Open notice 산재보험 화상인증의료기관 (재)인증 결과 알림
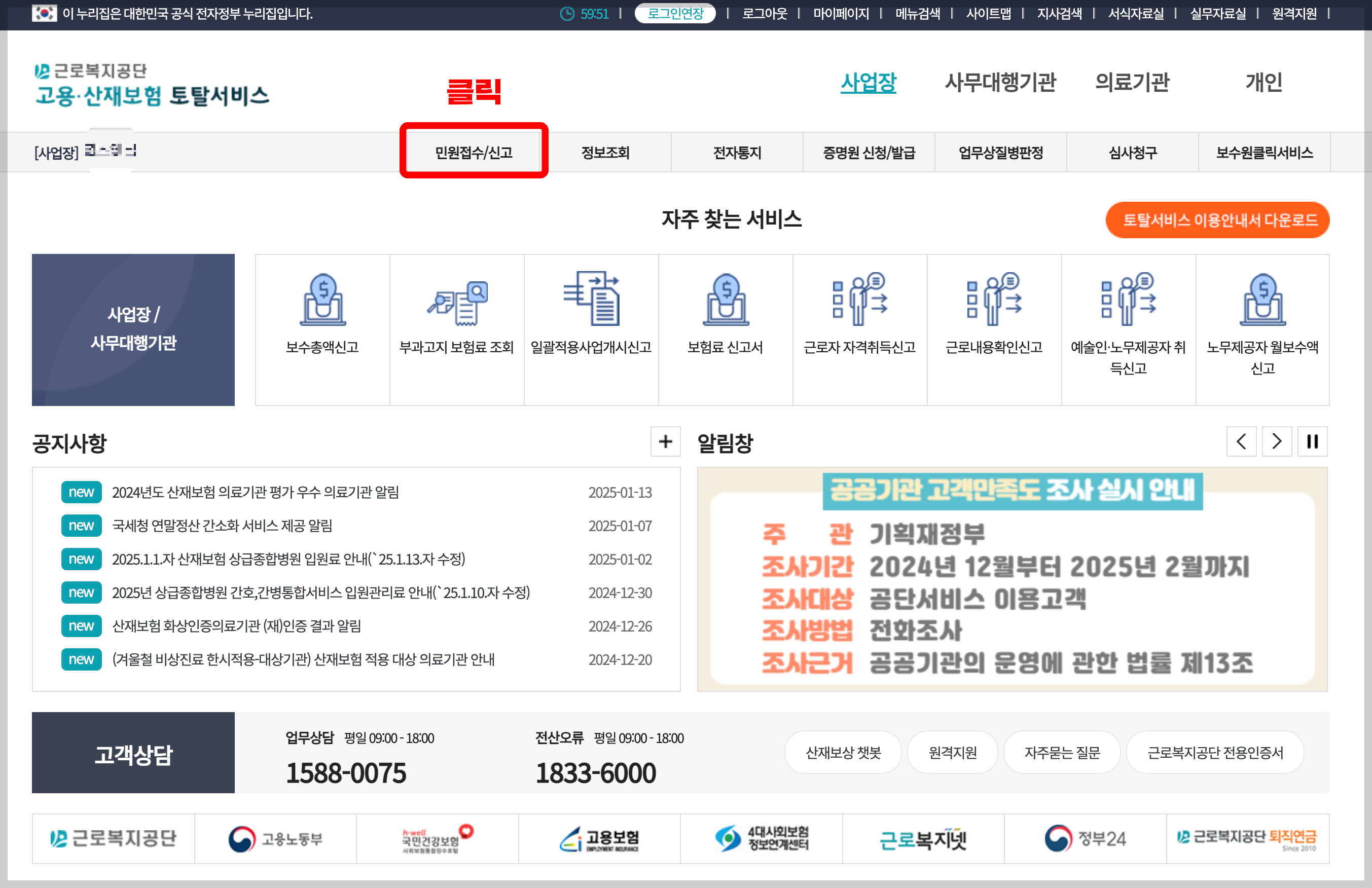 (236, 626)
